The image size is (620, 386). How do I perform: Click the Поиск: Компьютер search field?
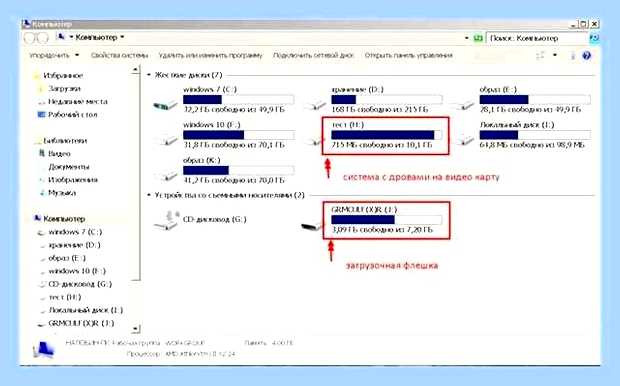[x=537, y=38]
